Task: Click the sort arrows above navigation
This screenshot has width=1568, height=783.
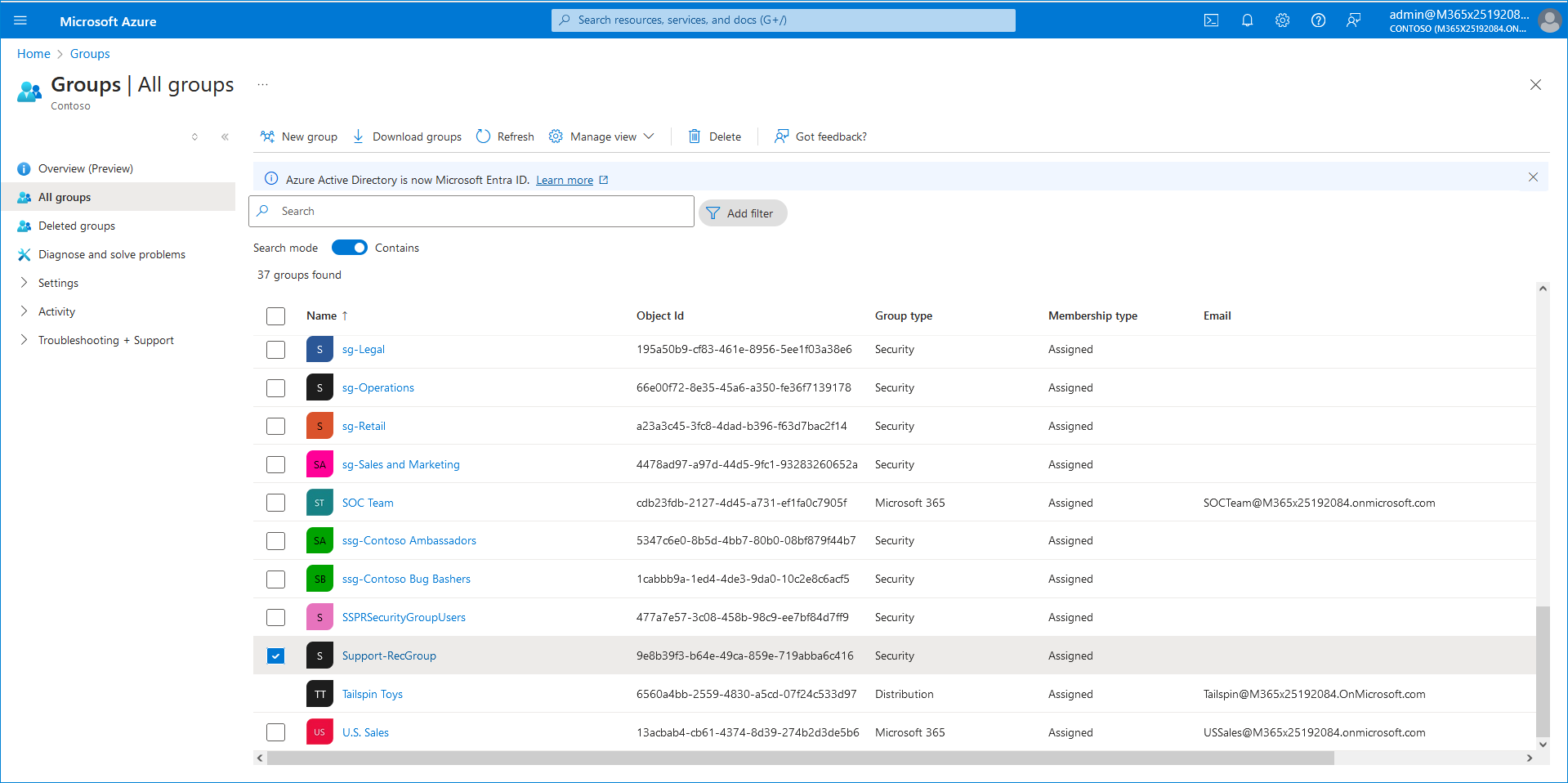Action: [x=194, y=136]
